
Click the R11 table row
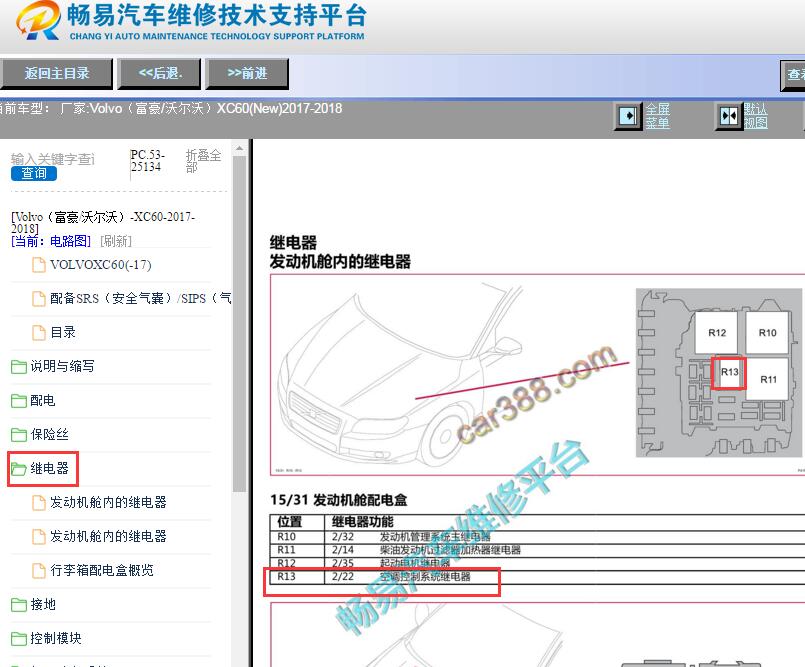click(x=537, y=550)
